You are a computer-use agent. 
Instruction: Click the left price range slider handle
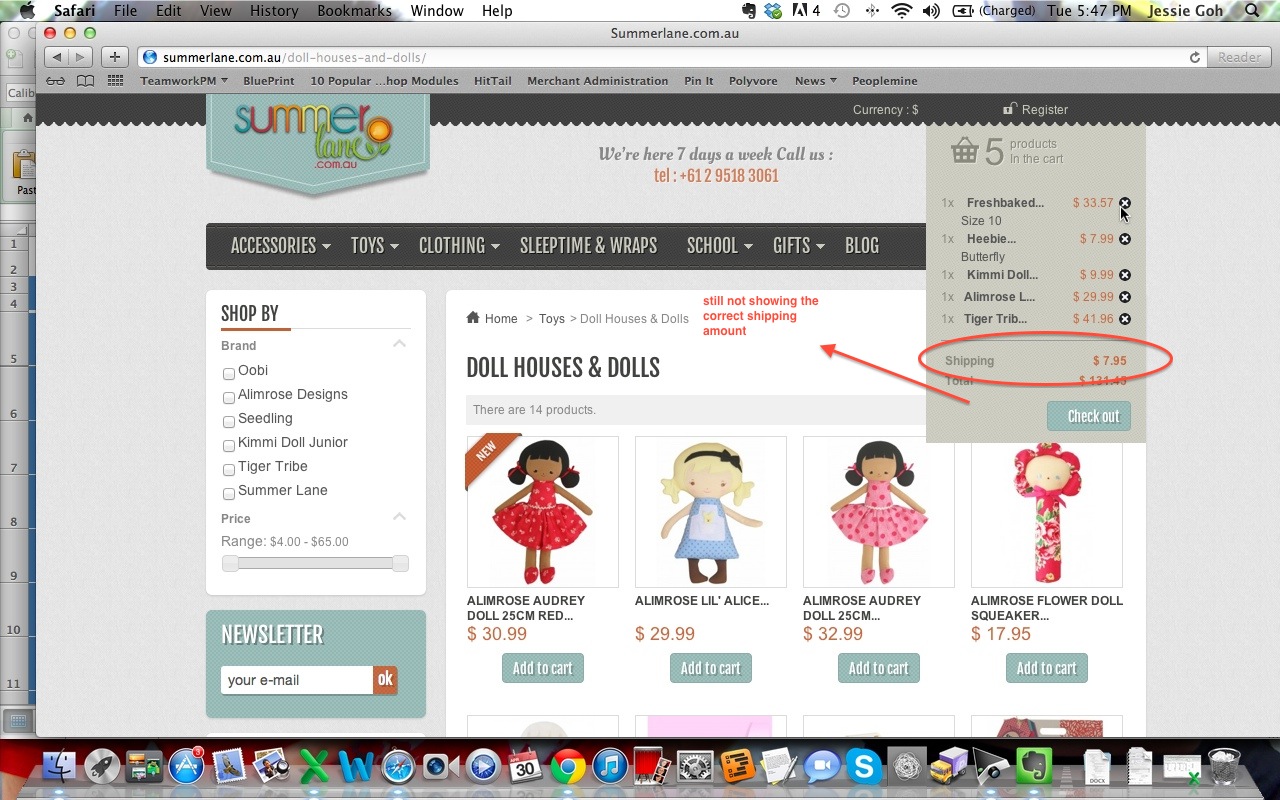coord(230,564)
